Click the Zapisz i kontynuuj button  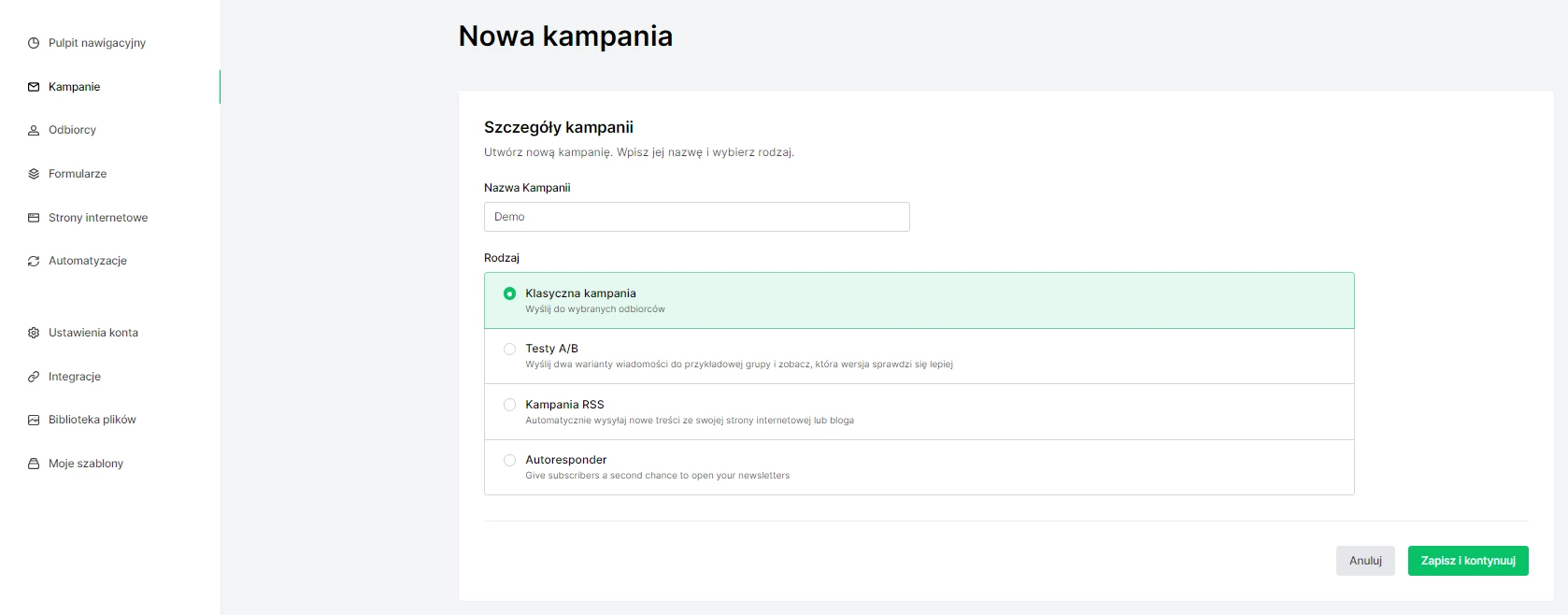pyautogui.click(x=1467, y=561)
